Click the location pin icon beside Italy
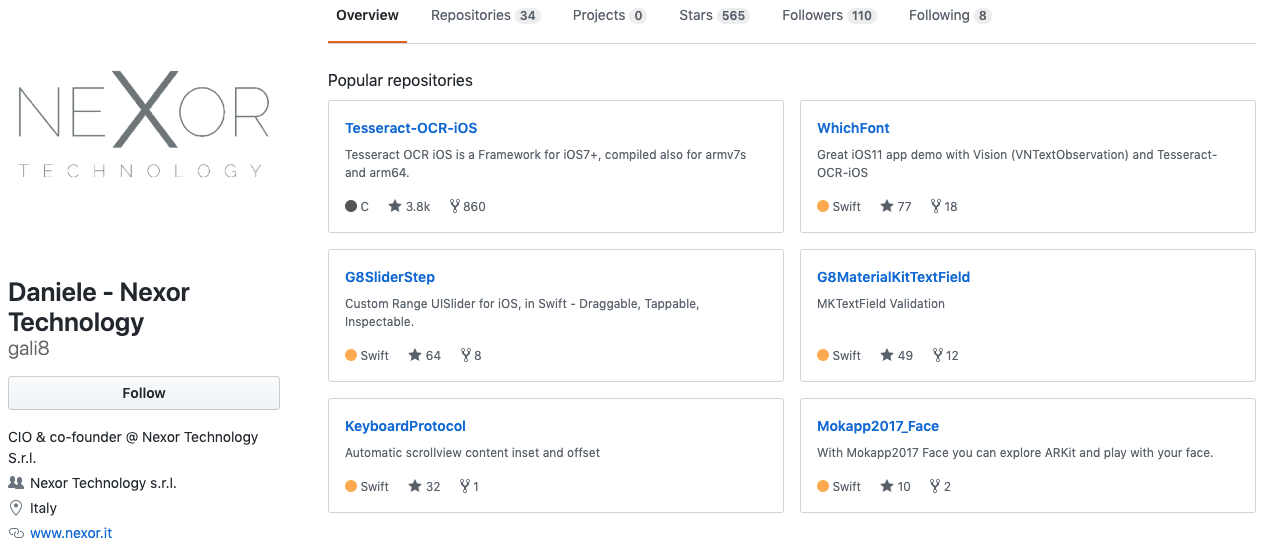This screenshot has height=546, width=1266. pyautogui.click(x=16, y=508)
